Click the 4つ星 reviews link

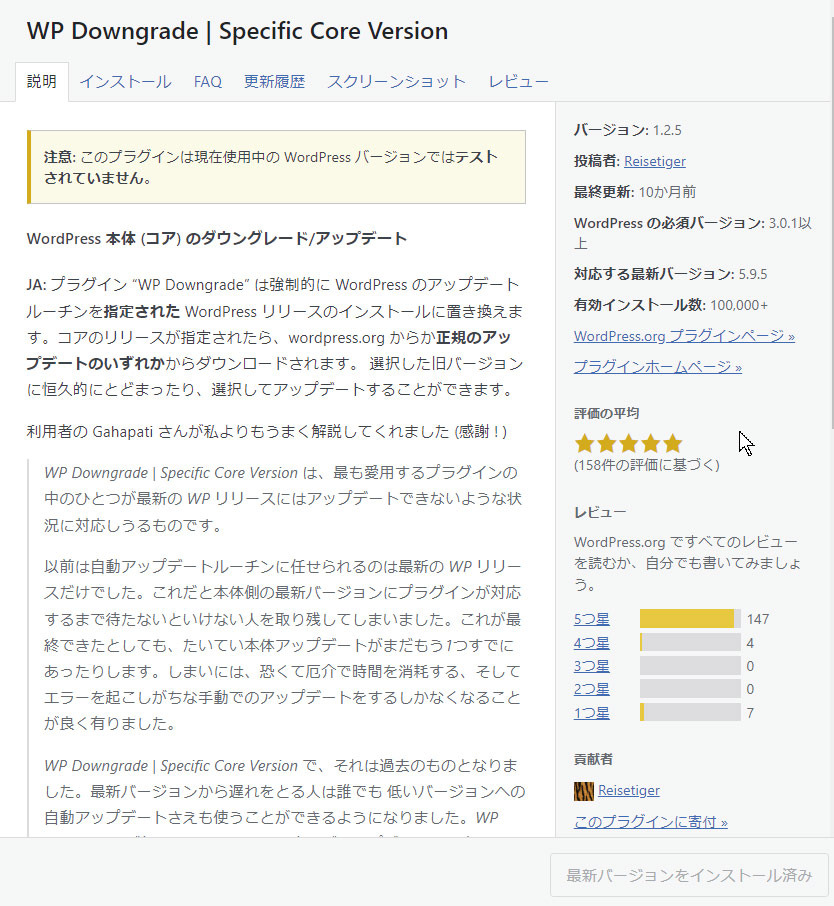591,643
